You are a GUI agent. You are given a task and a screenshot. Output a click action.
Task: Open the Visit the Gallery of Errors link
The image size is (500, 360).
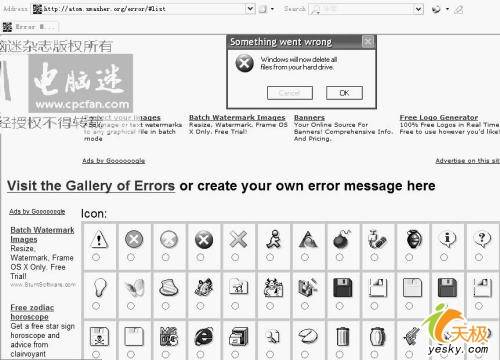point(91,186)
